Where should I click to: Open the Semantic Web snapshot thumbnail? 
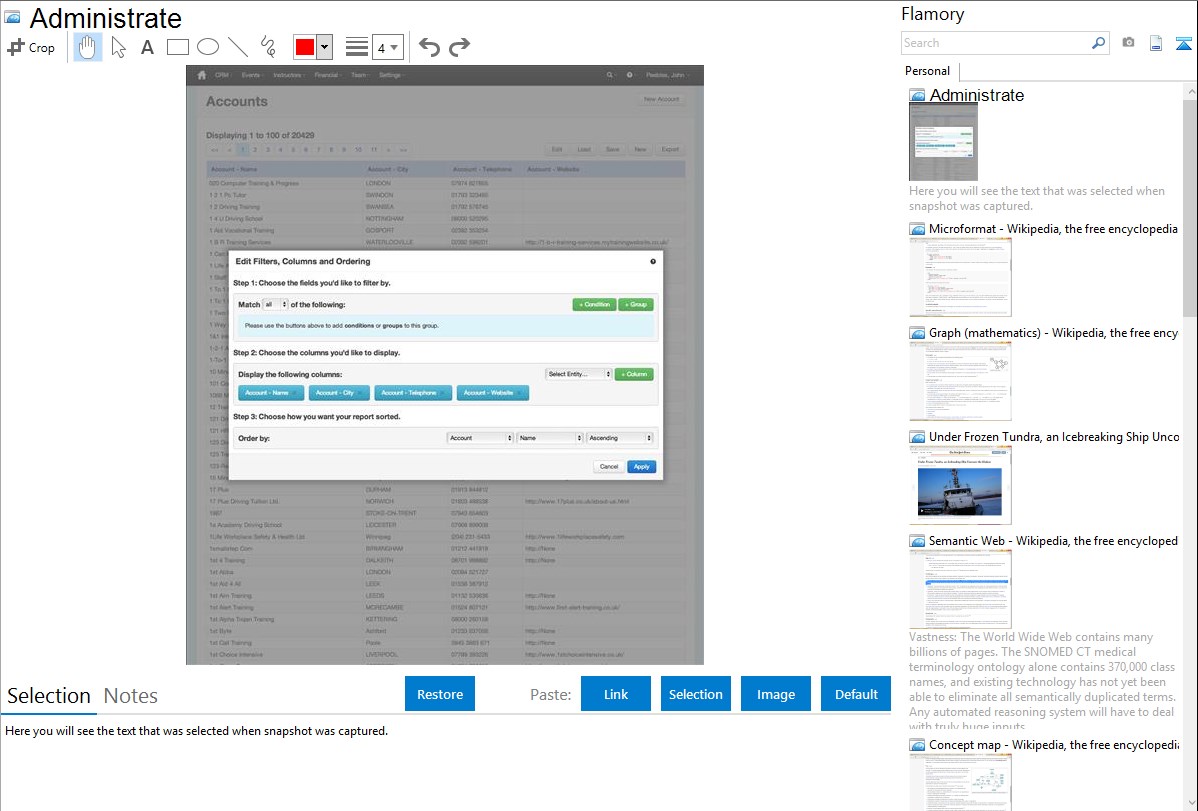(x=960, y=589)
